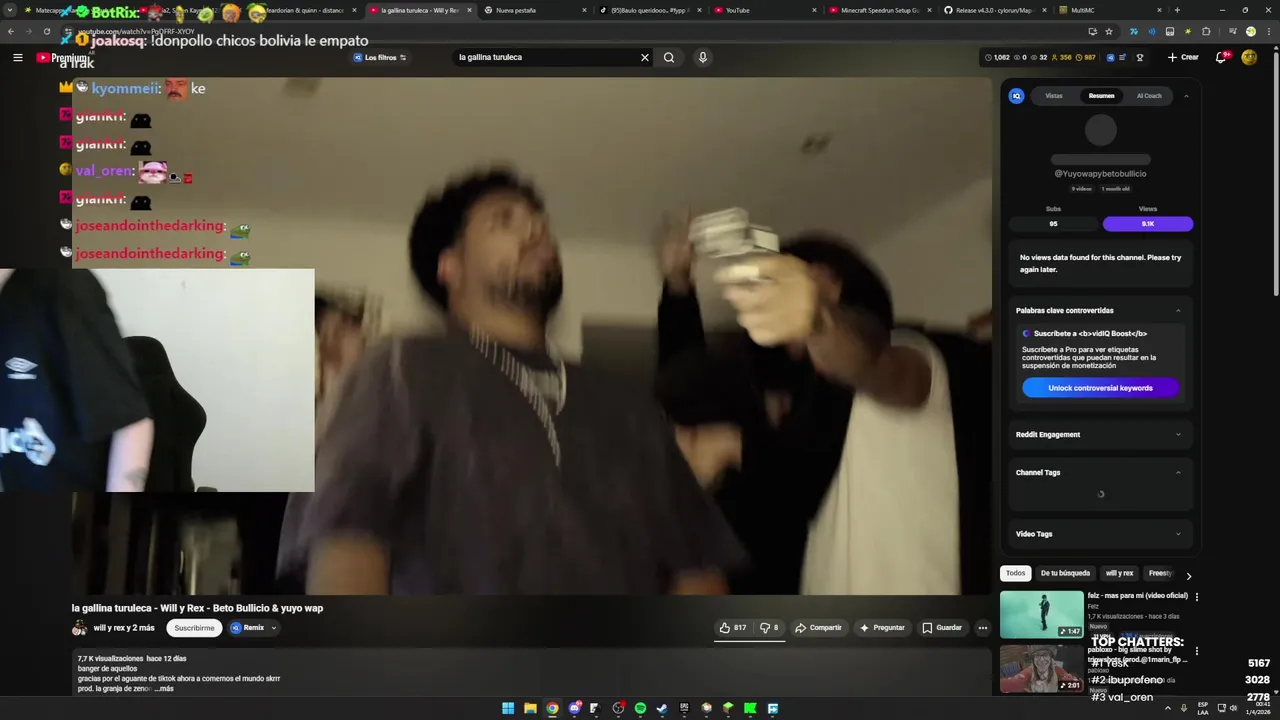Select the will y rex chip

[1119, 573]
